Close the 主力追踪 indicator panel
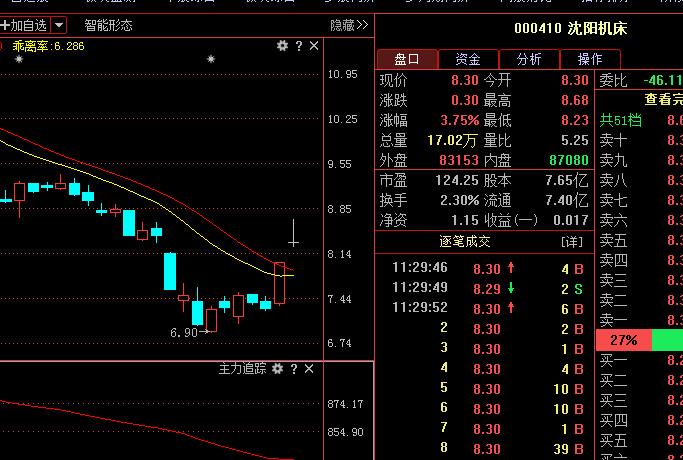 pos(309,369)
